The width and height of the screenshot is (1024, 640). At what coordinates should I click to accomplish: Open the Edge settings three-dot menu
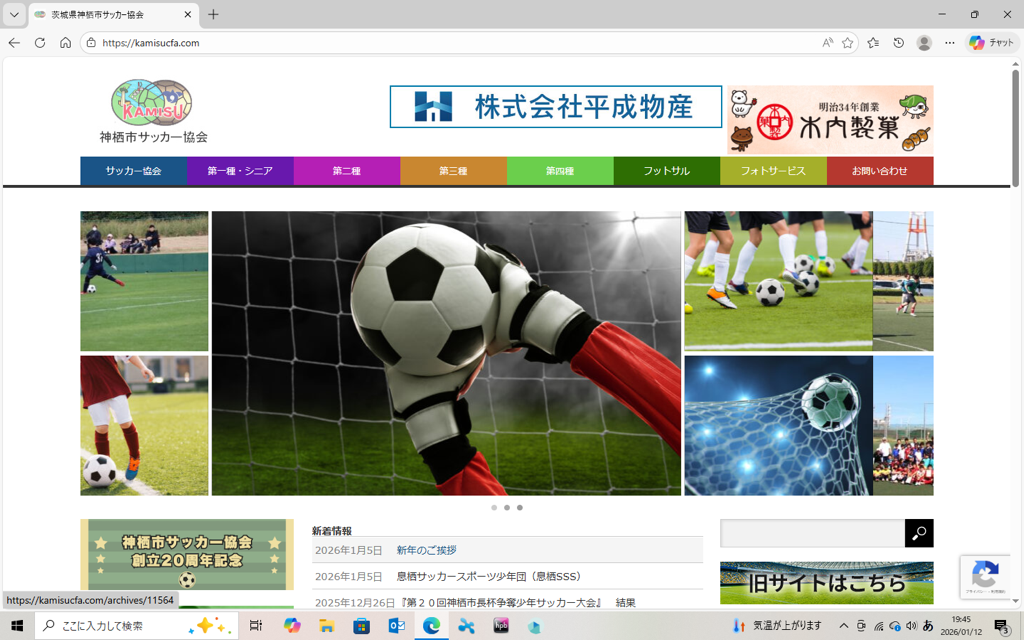click(950, 43)
